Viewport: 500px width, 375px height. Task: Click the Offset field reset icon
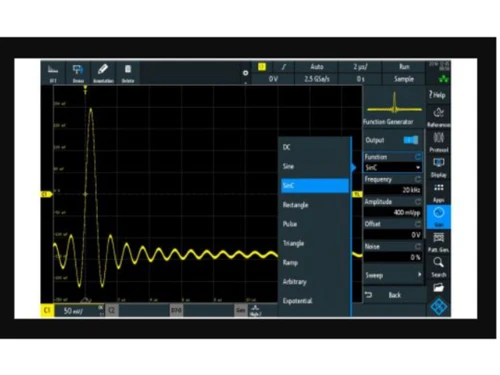click(418, 224)
